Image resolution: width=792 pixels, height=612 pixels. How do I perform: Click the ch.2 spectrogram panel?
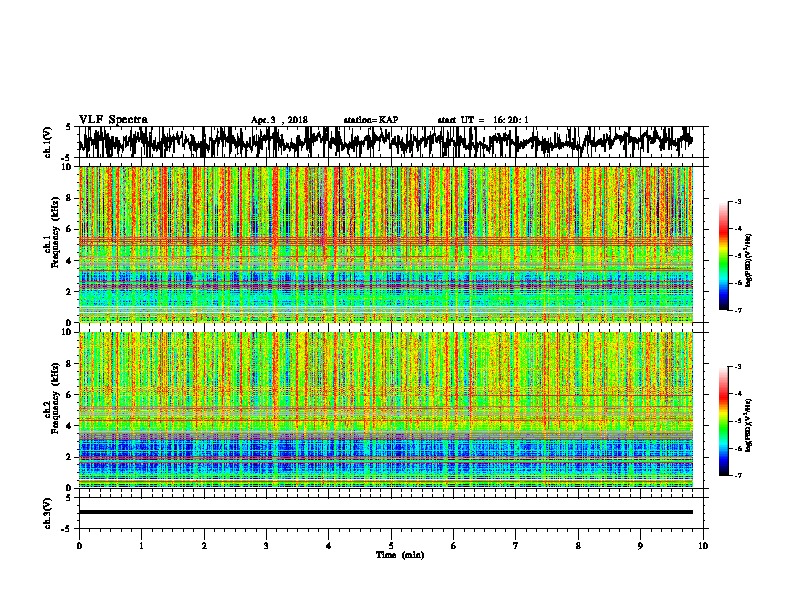[x=385, y=410]
